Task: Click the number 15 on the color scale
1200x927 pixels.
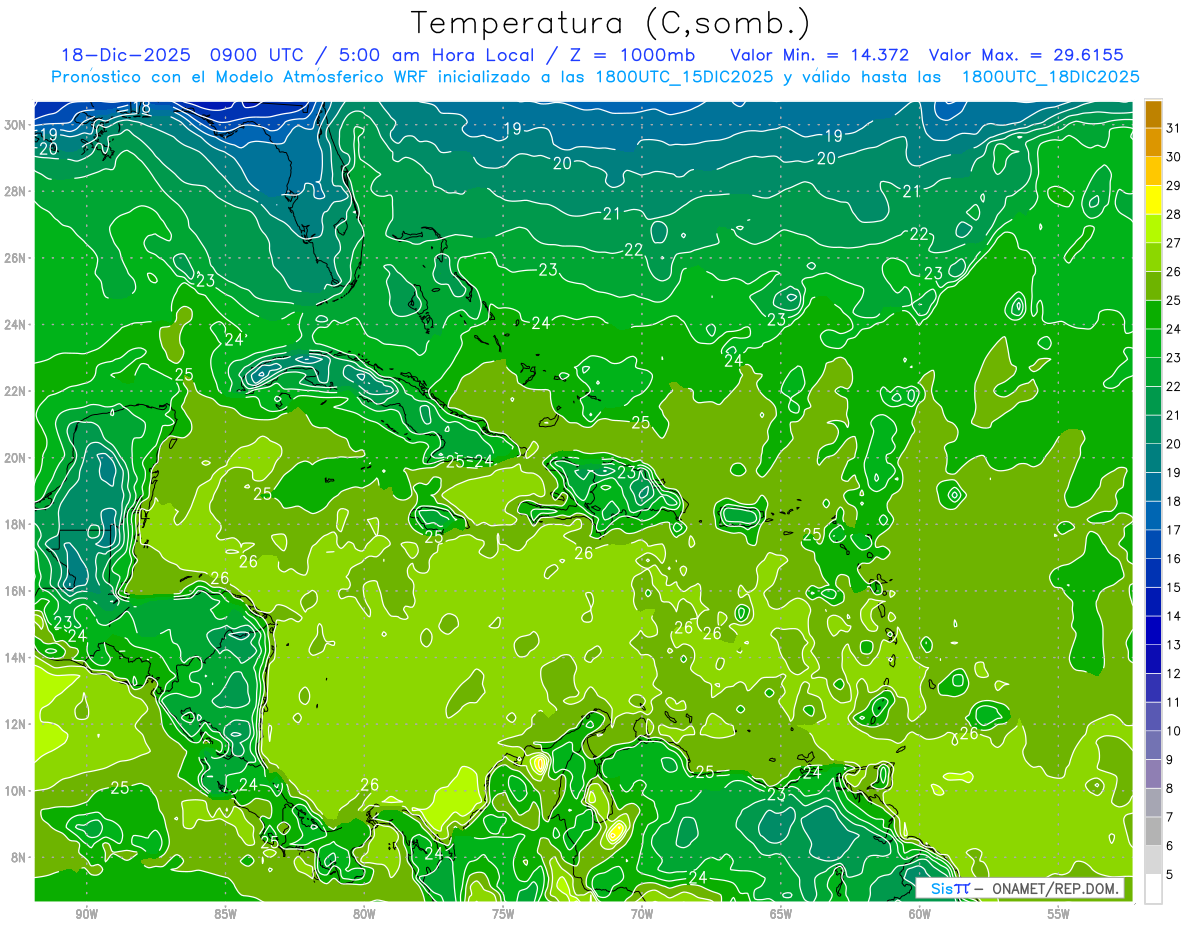Action: (x=1174, y=588)
